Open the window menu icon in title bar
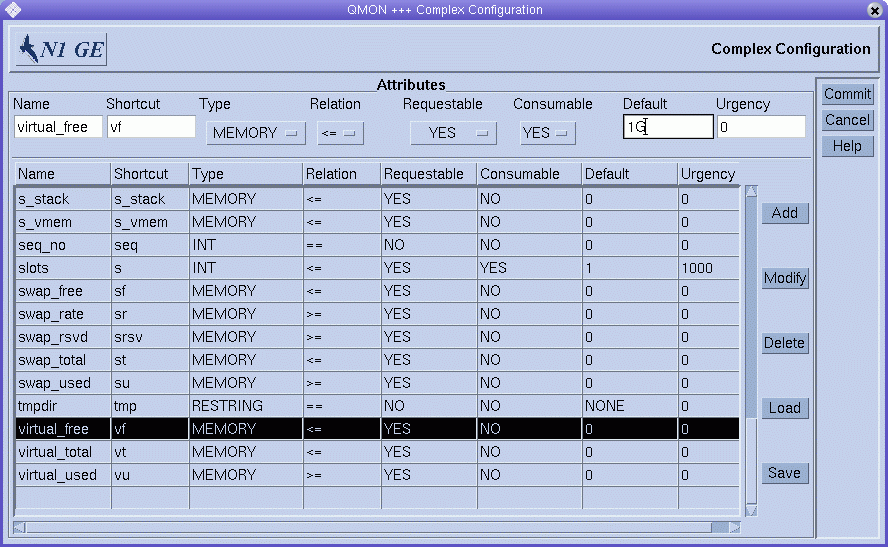Viewport: 888px width, 547px height. point(12,10)
